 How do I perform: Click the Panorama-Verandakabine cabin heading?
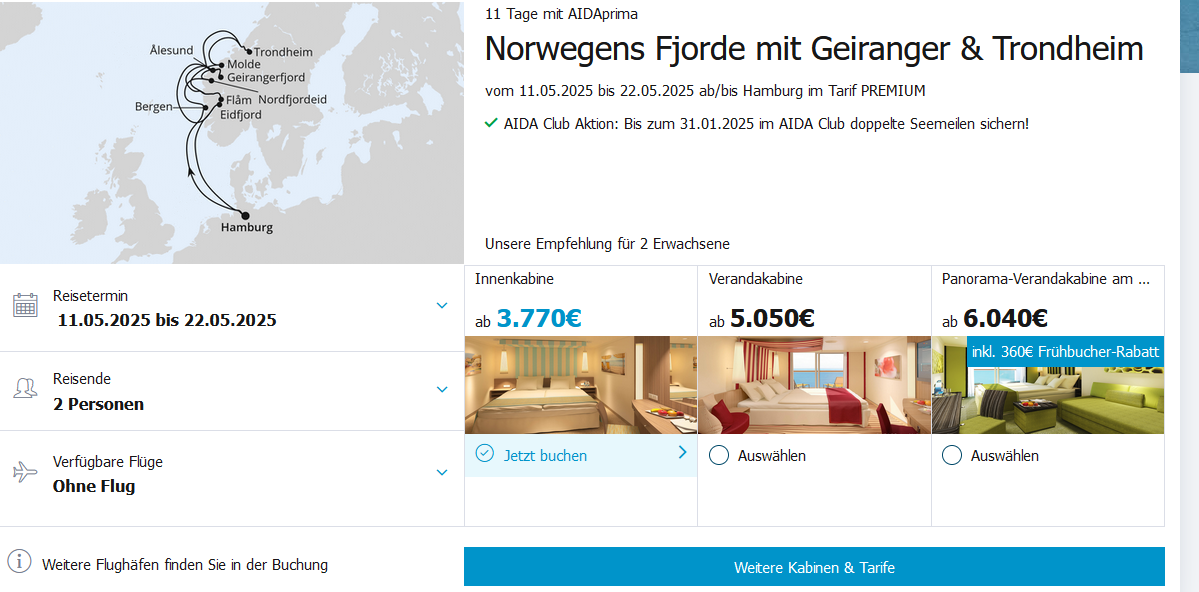coord(1045,279)
